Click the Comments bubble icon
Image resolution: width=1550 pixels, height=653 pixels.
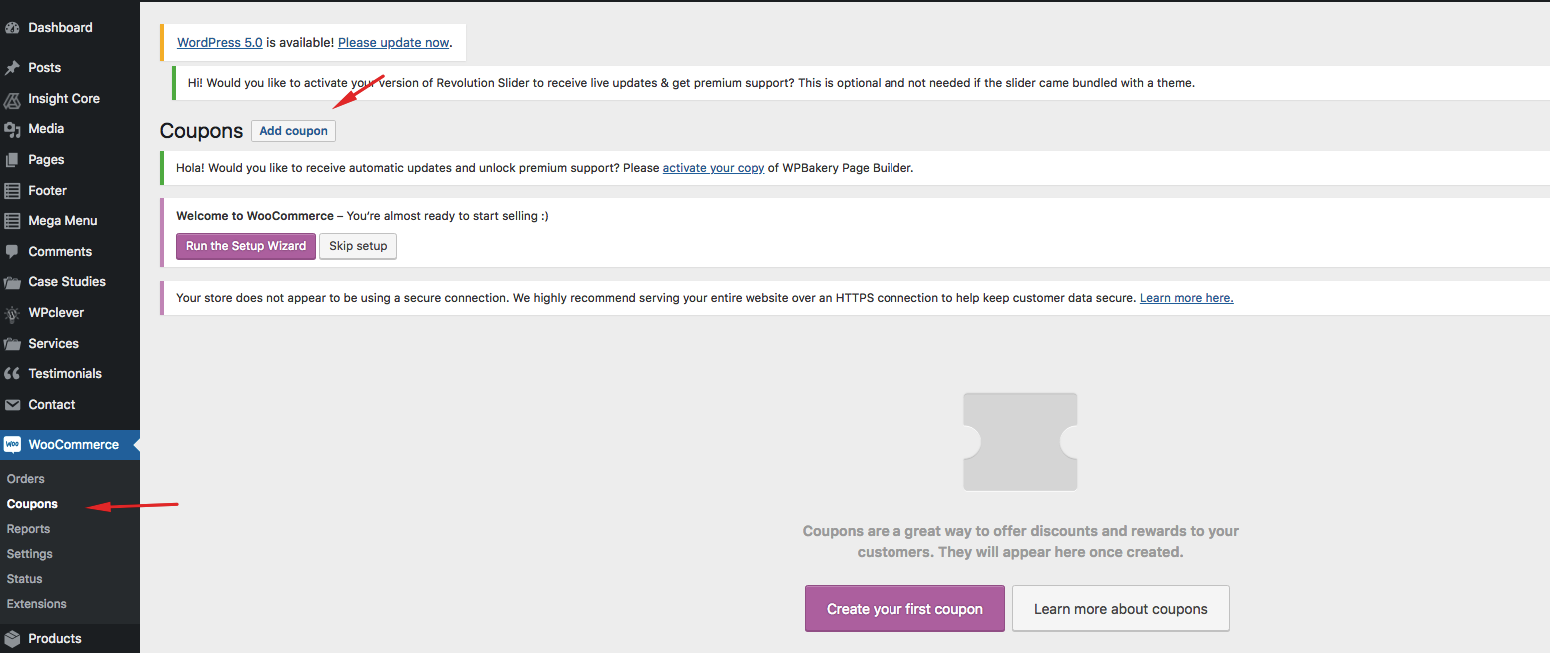(12, 252)
